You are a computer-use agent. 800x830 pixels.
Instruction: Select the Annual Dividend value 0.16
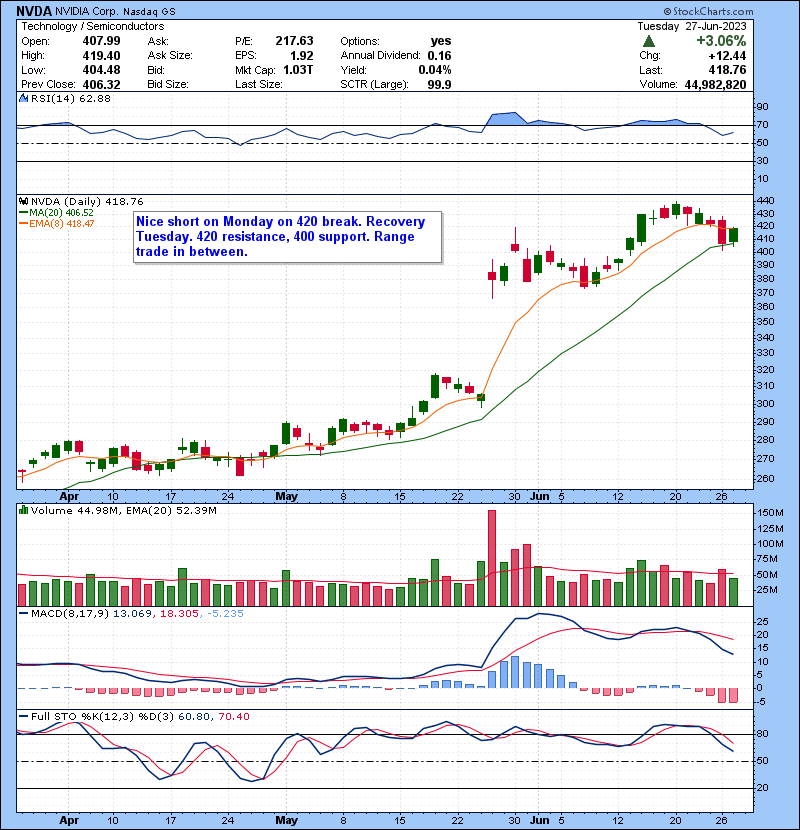coord(439,56)
